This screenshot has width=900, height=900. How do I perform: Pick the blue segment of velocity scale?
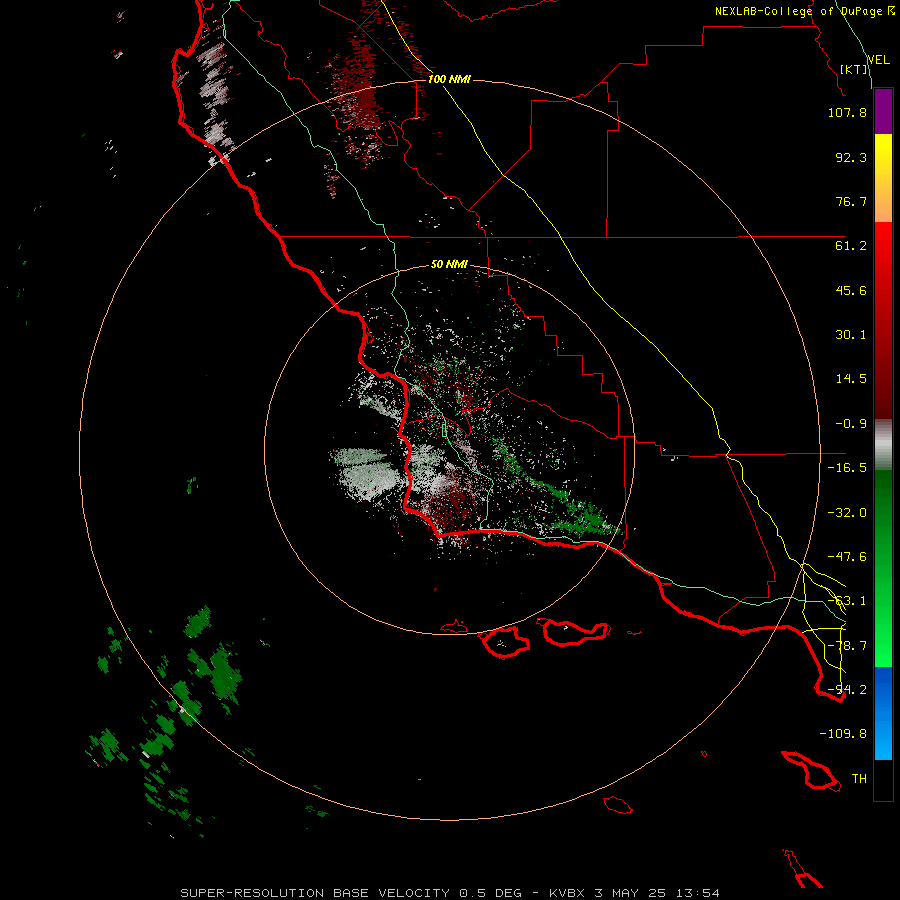pyautogui.click(x=883, y=713)
